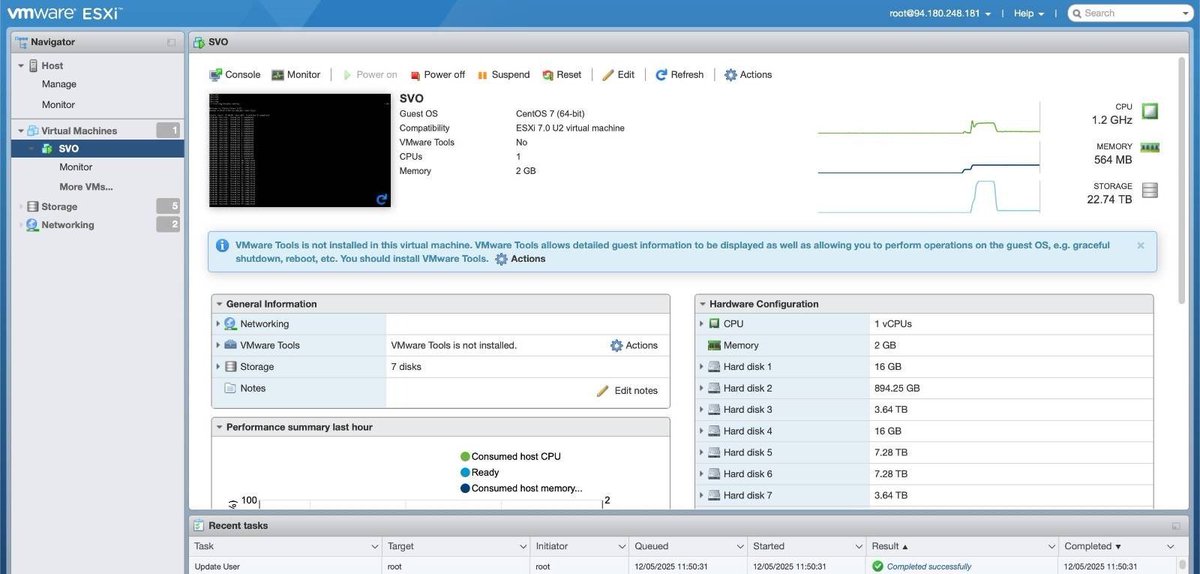Expand Hard disk 5 details
1200x574 pixels.
[701, 453]
